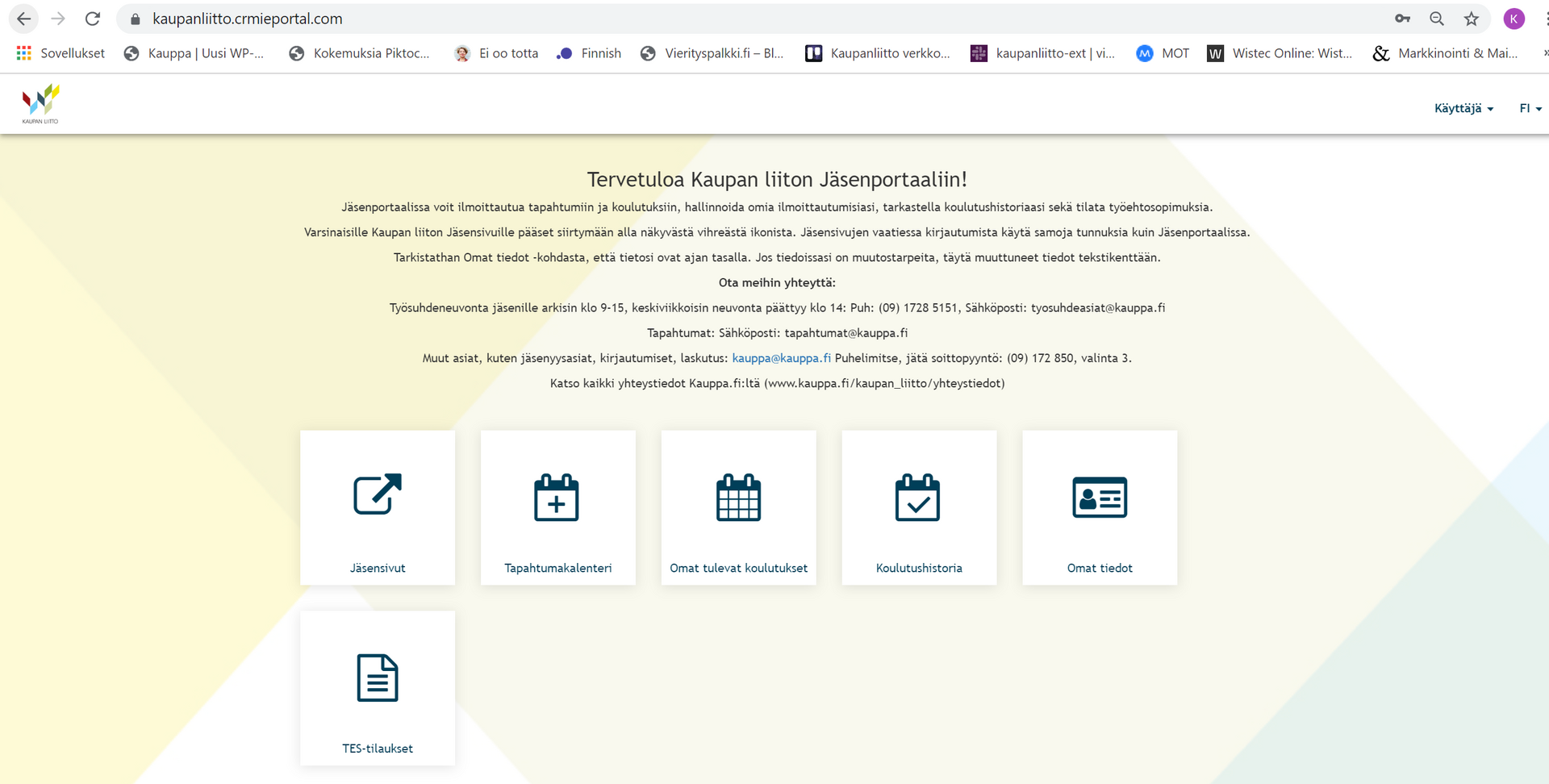
Task: Expand the FI language dropdown
Action: pos(1530,108)
